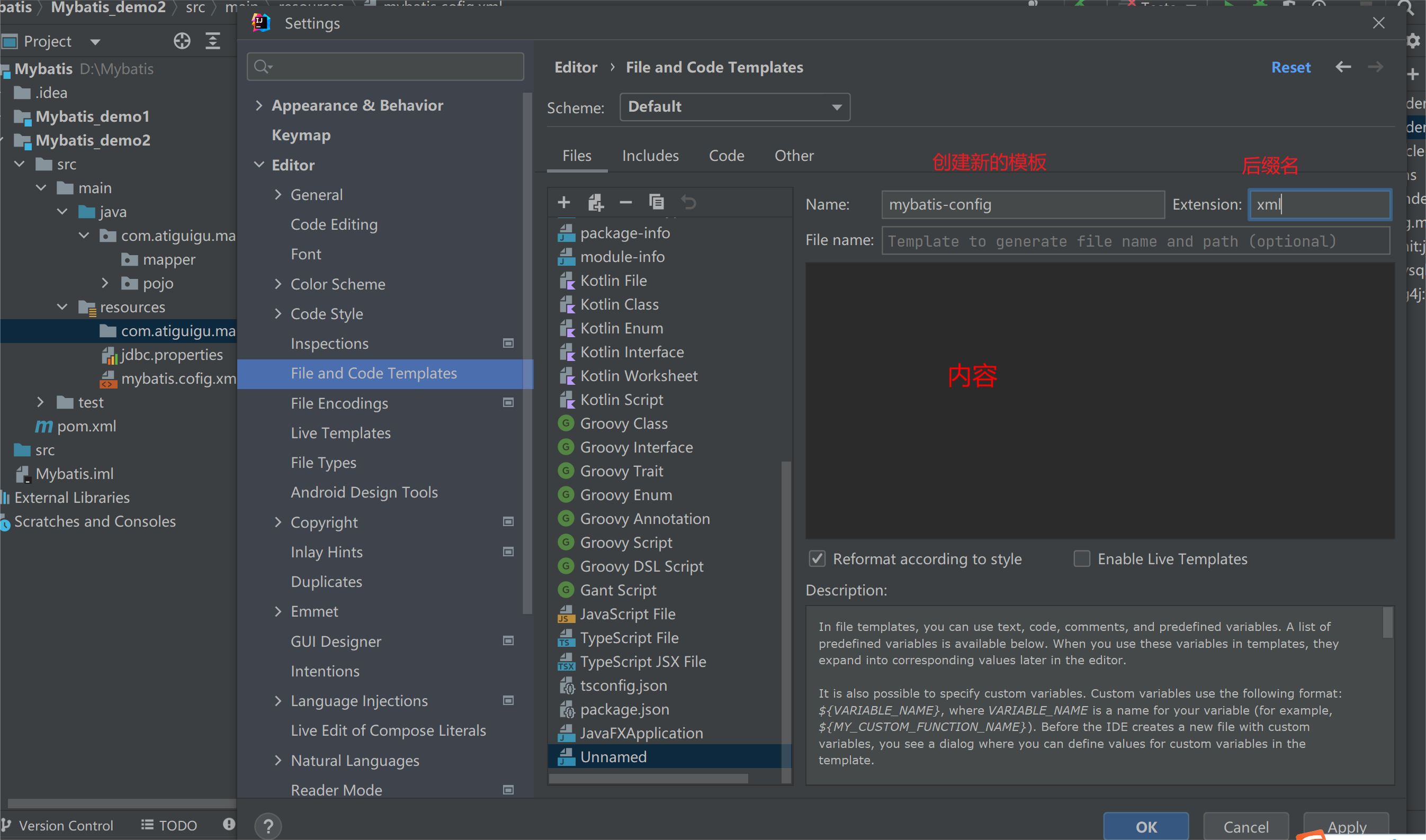Screen dimensions: 1426x840
Task: Click the back arrow next to Reset
Action: (1343, 67)
